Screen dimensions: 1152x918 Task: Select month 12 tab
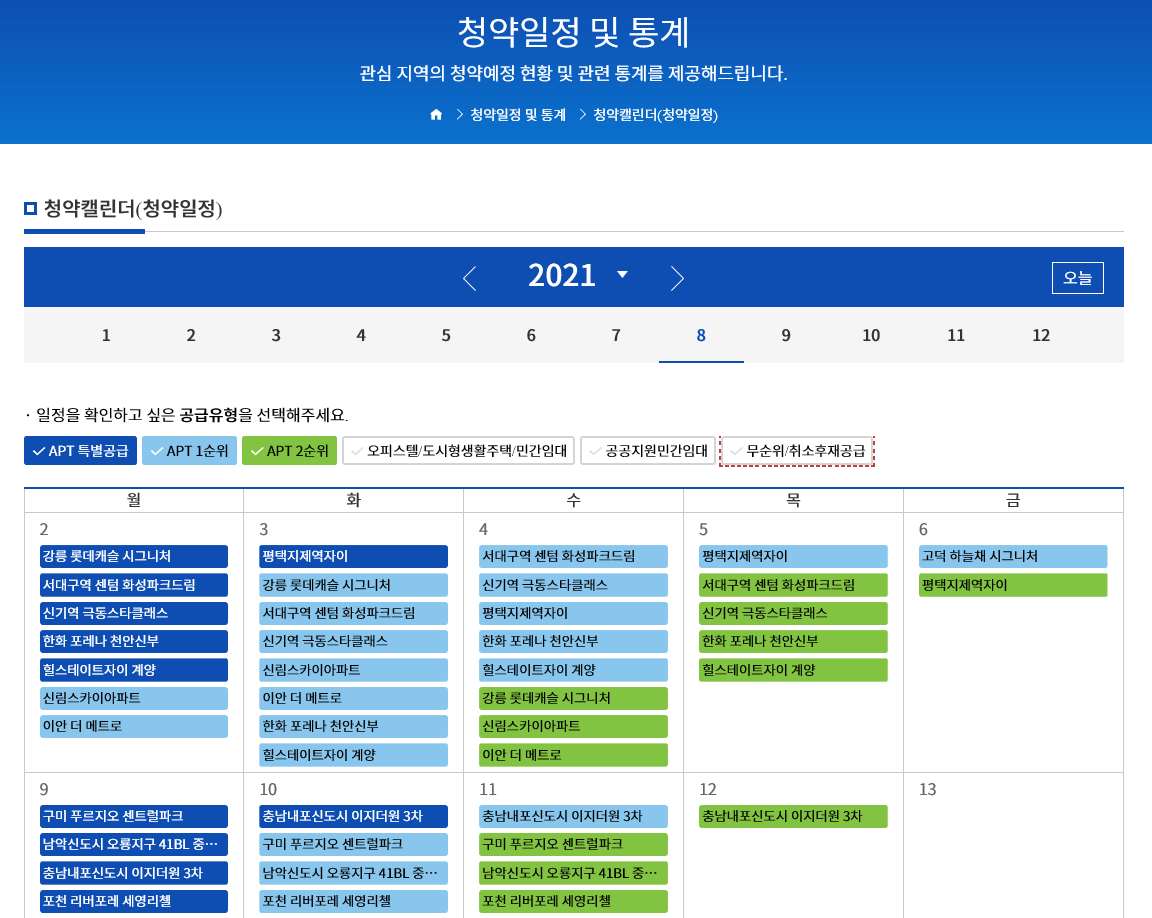1041,335
